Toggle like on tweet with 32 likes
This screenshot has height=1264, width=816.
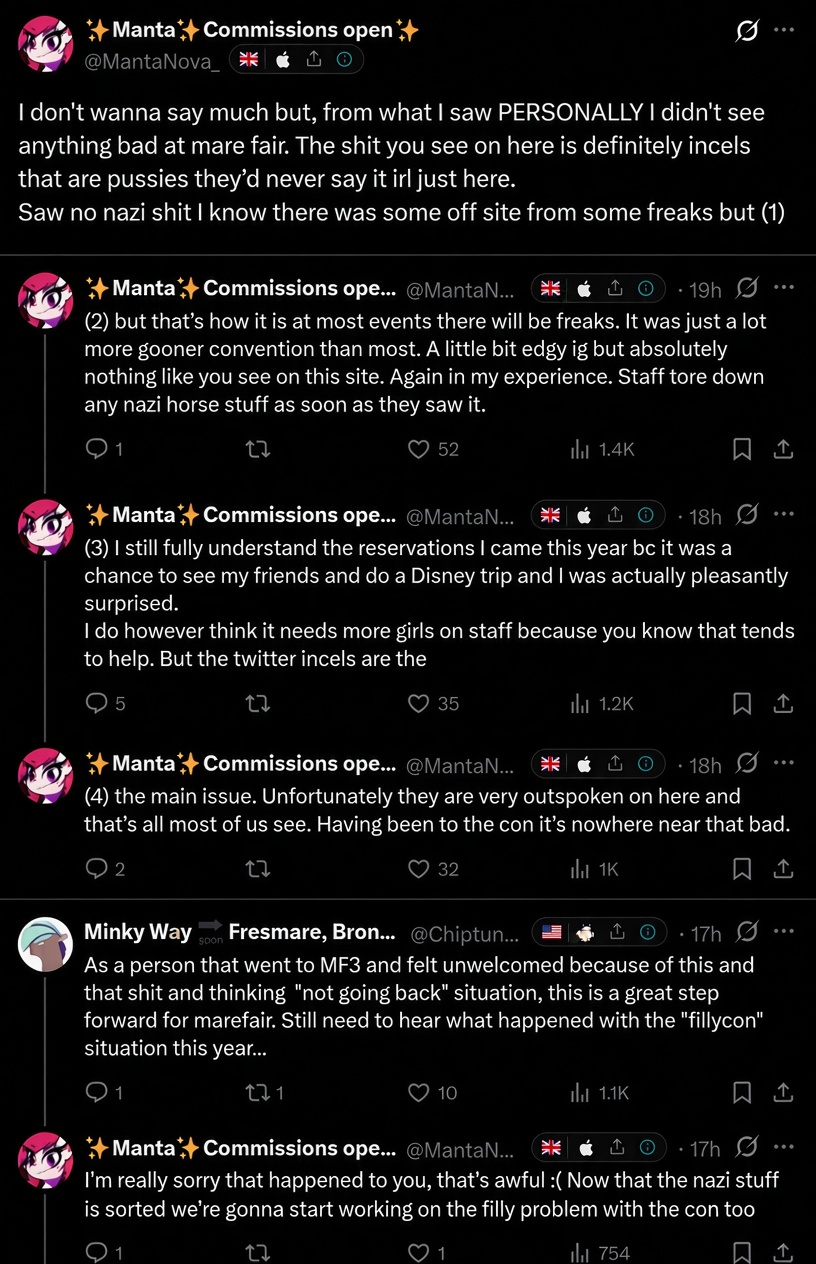click(x=419, y=869)
